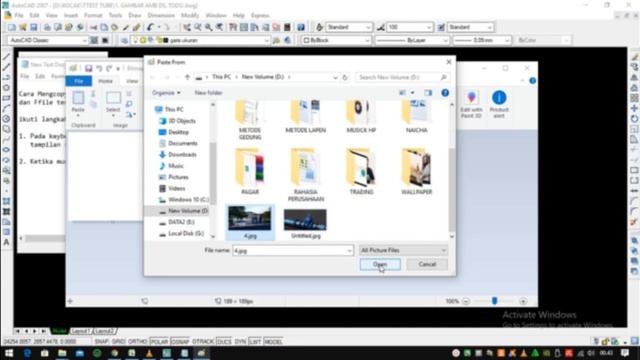Image resolution: width=640 pixels, height=360 pixels.
Task: Toggle GRID in AutoCAD status bar
Action: coord(118,341)
